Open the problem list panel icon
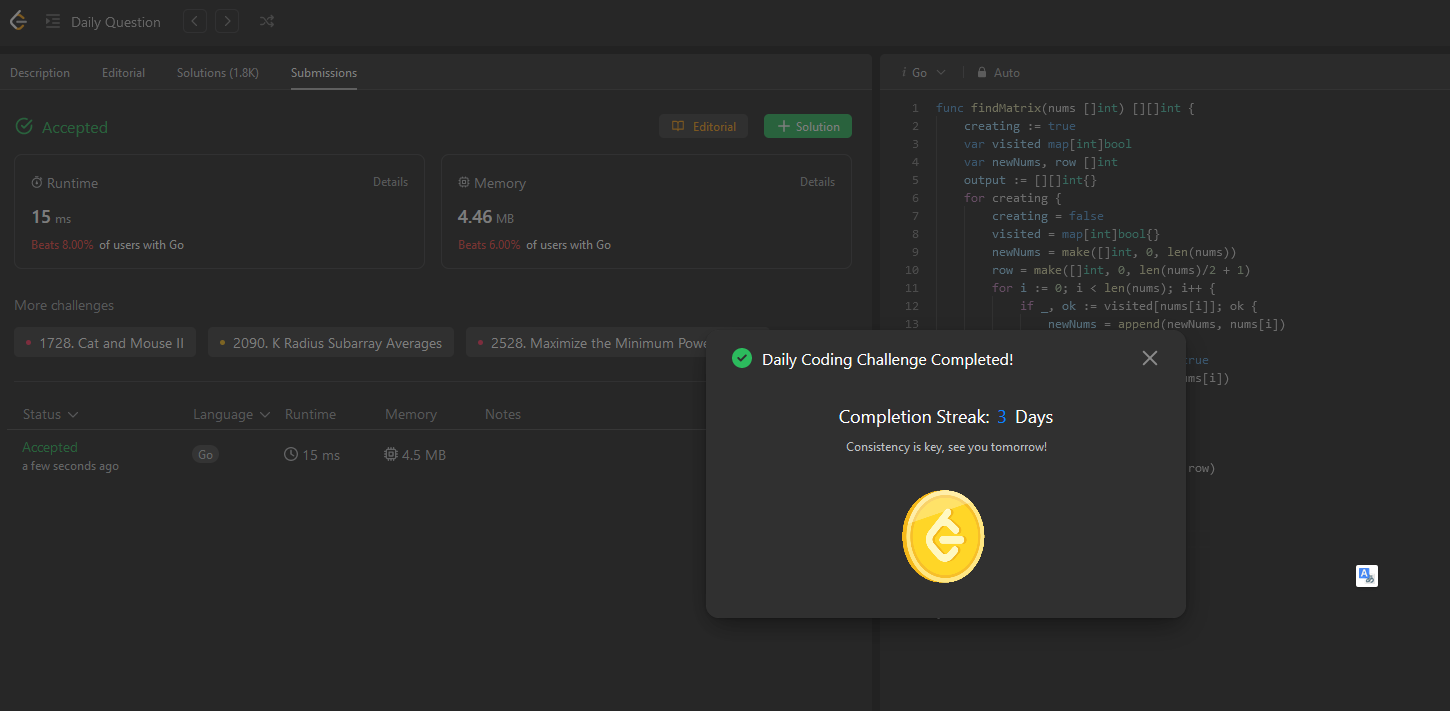The image size is (1450, 711). click(x=53, y=21)
